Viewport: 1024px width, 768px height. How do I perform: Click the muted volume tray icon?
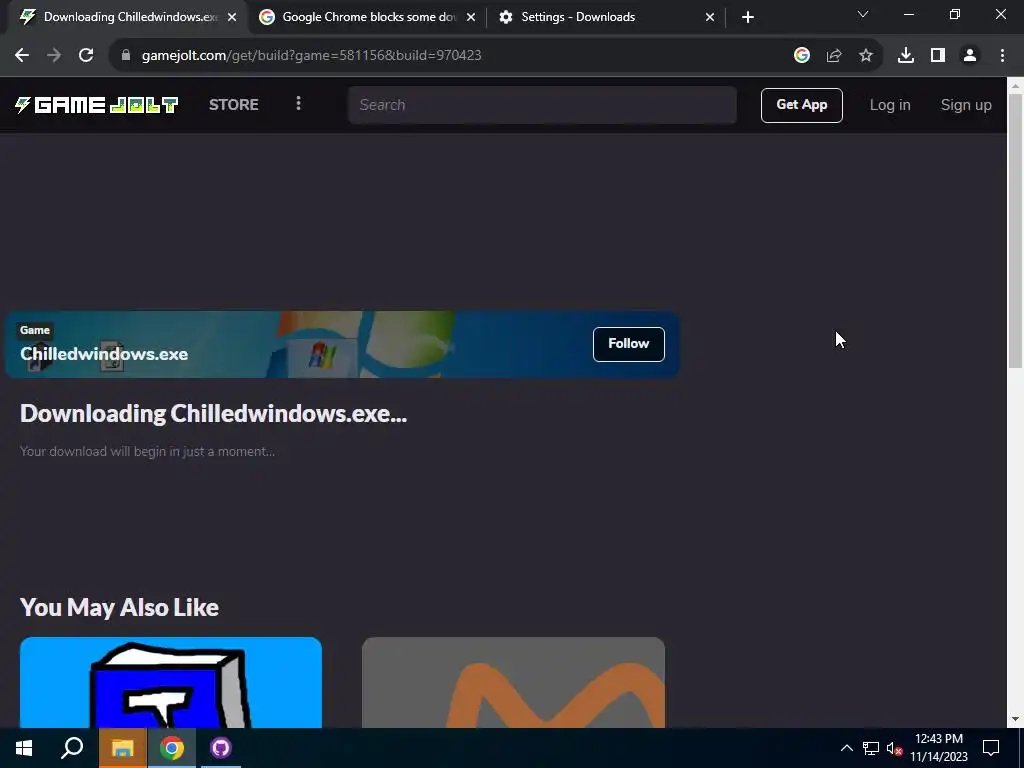pyautogui.click(x=894, y=748)
